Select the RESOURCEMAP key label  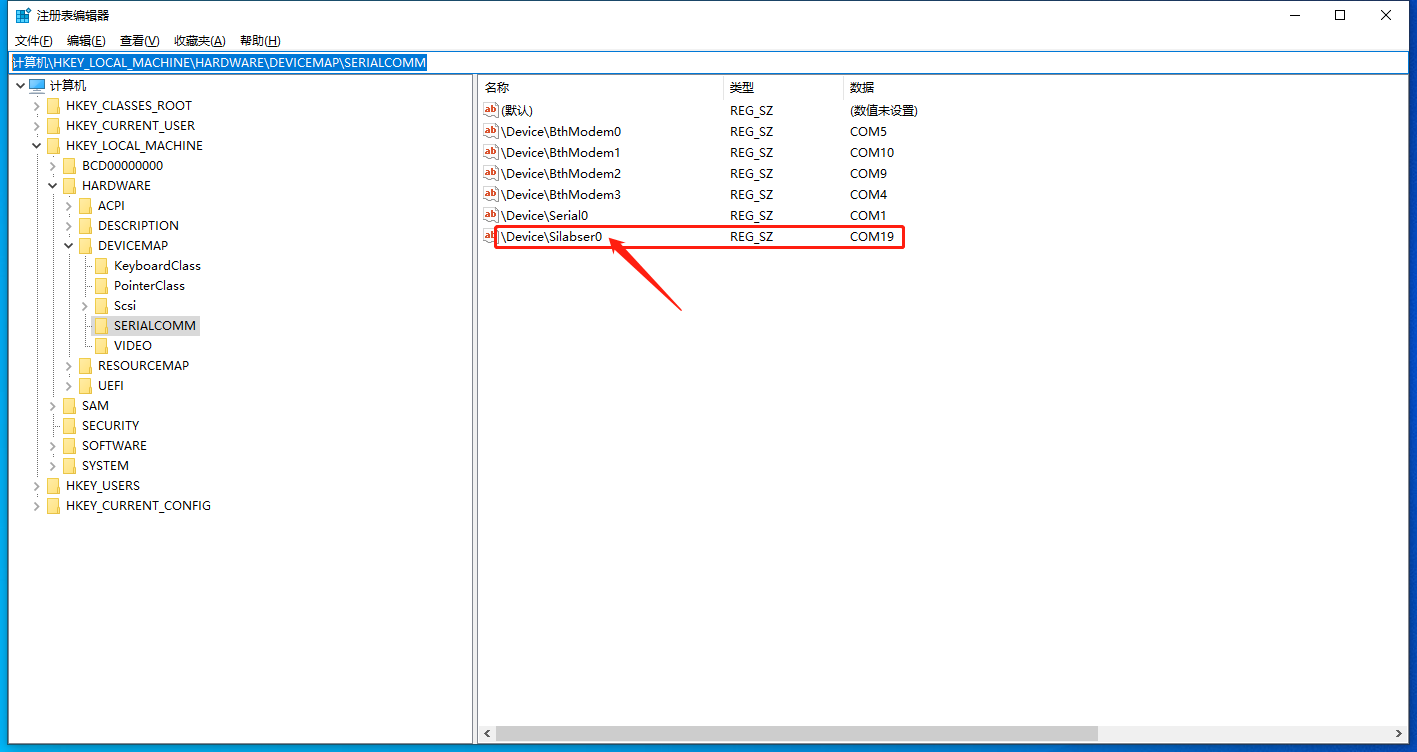click(143, 366)
